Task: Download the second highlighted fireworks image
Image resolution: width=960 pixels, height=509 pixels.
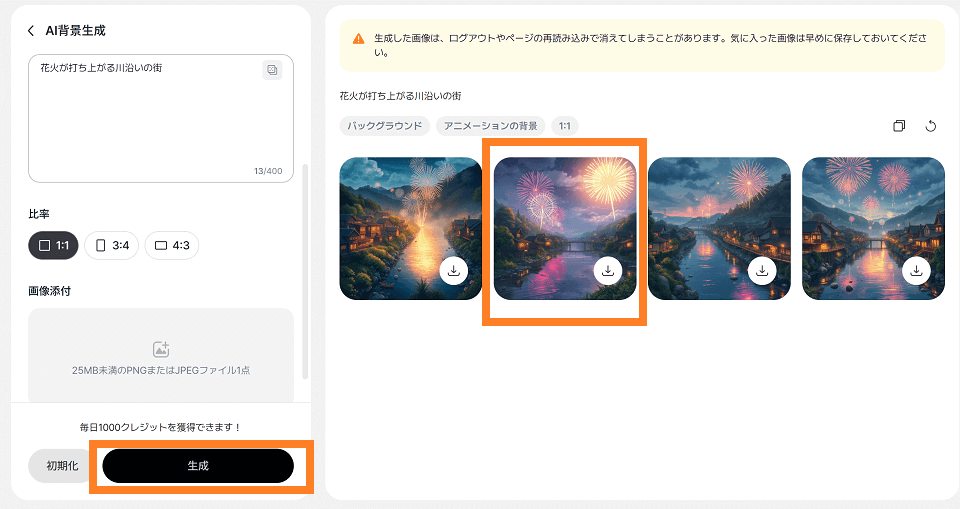Action: (607, 271)
